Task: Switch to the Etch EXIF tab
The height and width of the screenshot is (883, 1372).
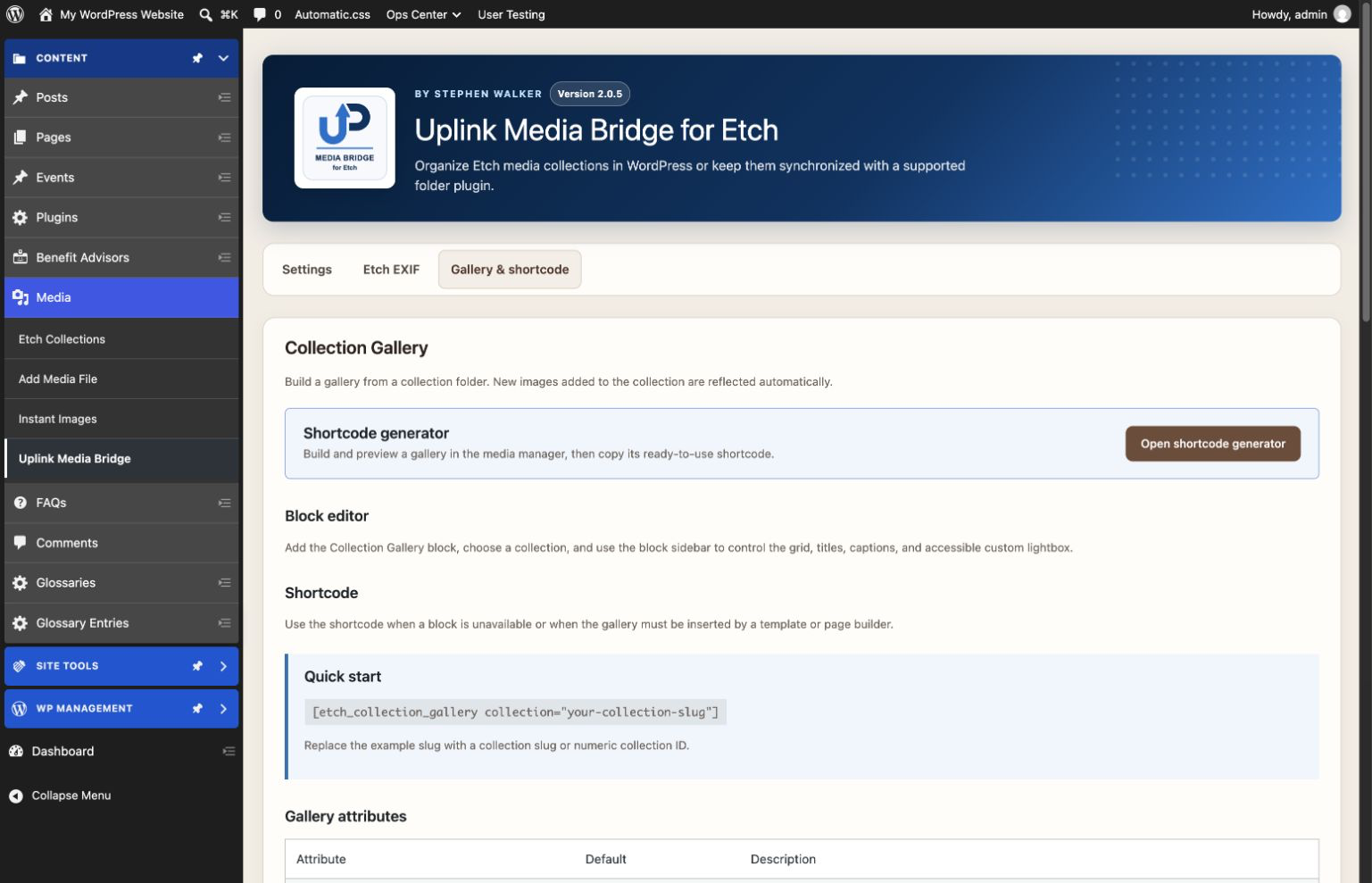Action: (x=391, y=270)
